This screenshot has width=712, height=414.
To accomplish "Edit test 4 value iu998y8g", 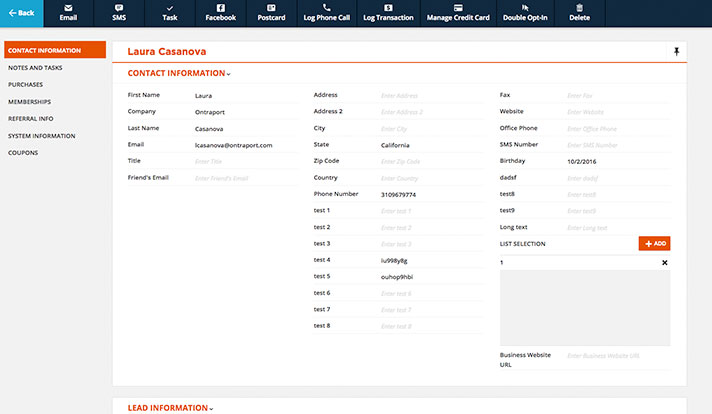I will [432, 261].
